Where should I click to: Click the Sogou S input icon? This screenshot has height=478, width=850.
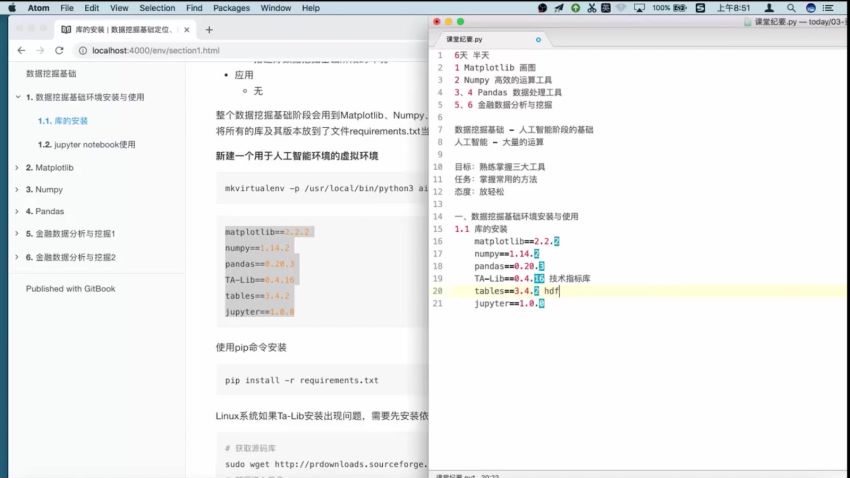tap(700, 8)
